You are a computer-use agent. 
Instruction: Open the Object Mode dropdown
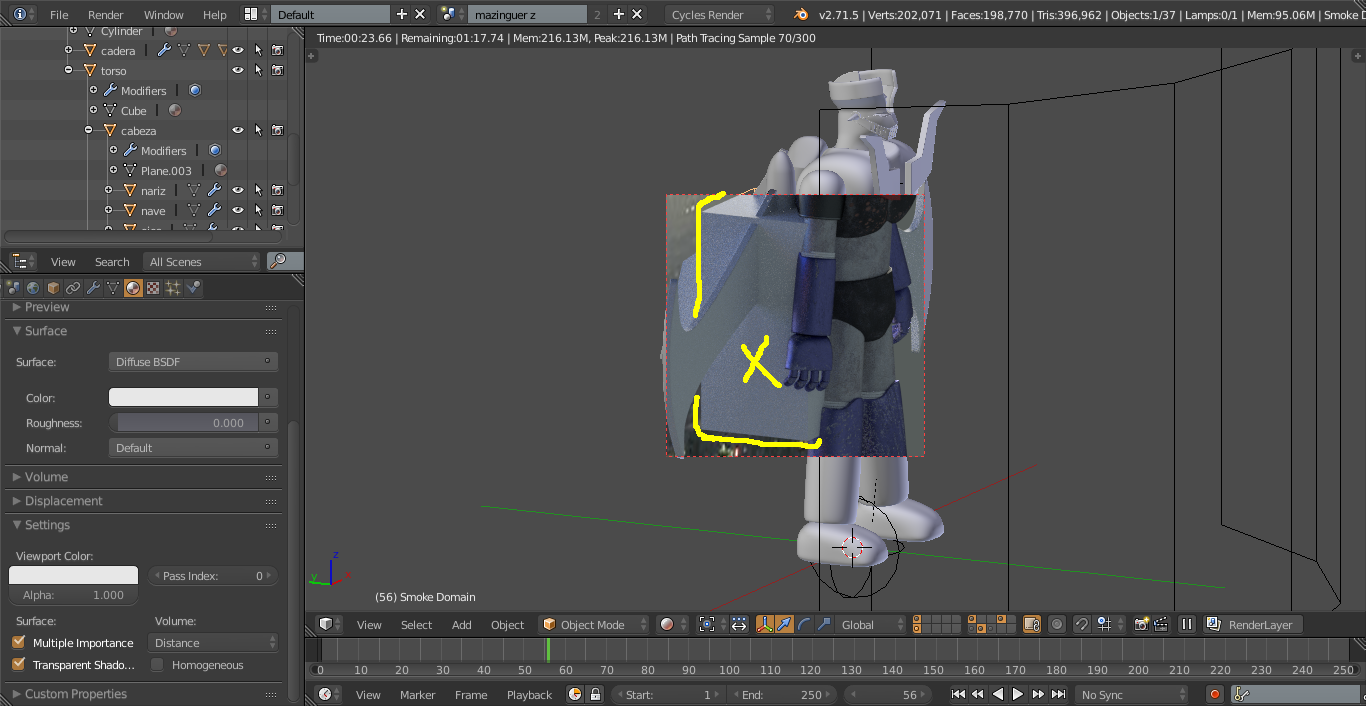coord(593,624)
